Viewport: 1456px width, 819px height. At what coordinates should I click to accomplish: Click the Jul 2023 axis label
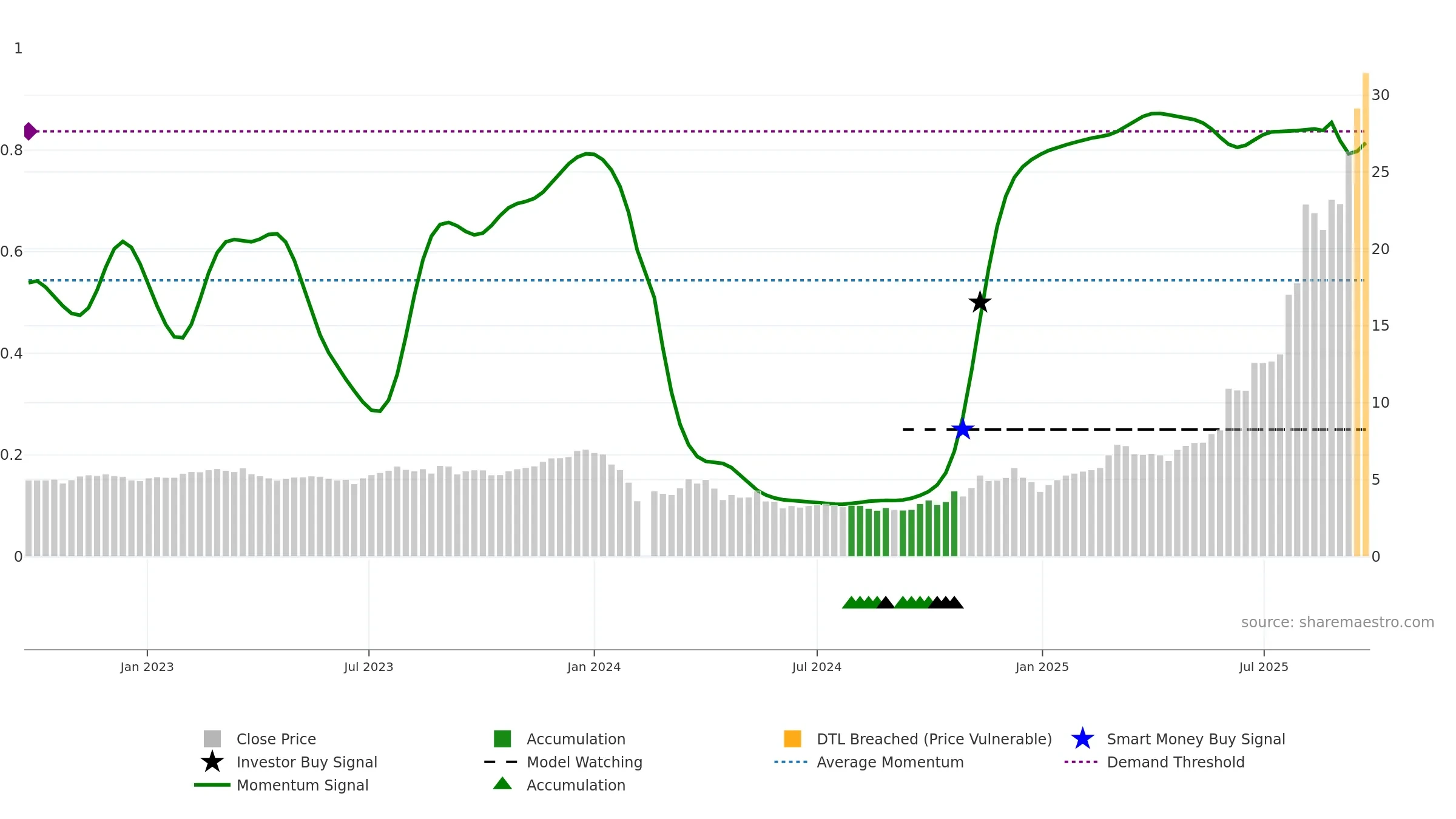coord(368,667)
